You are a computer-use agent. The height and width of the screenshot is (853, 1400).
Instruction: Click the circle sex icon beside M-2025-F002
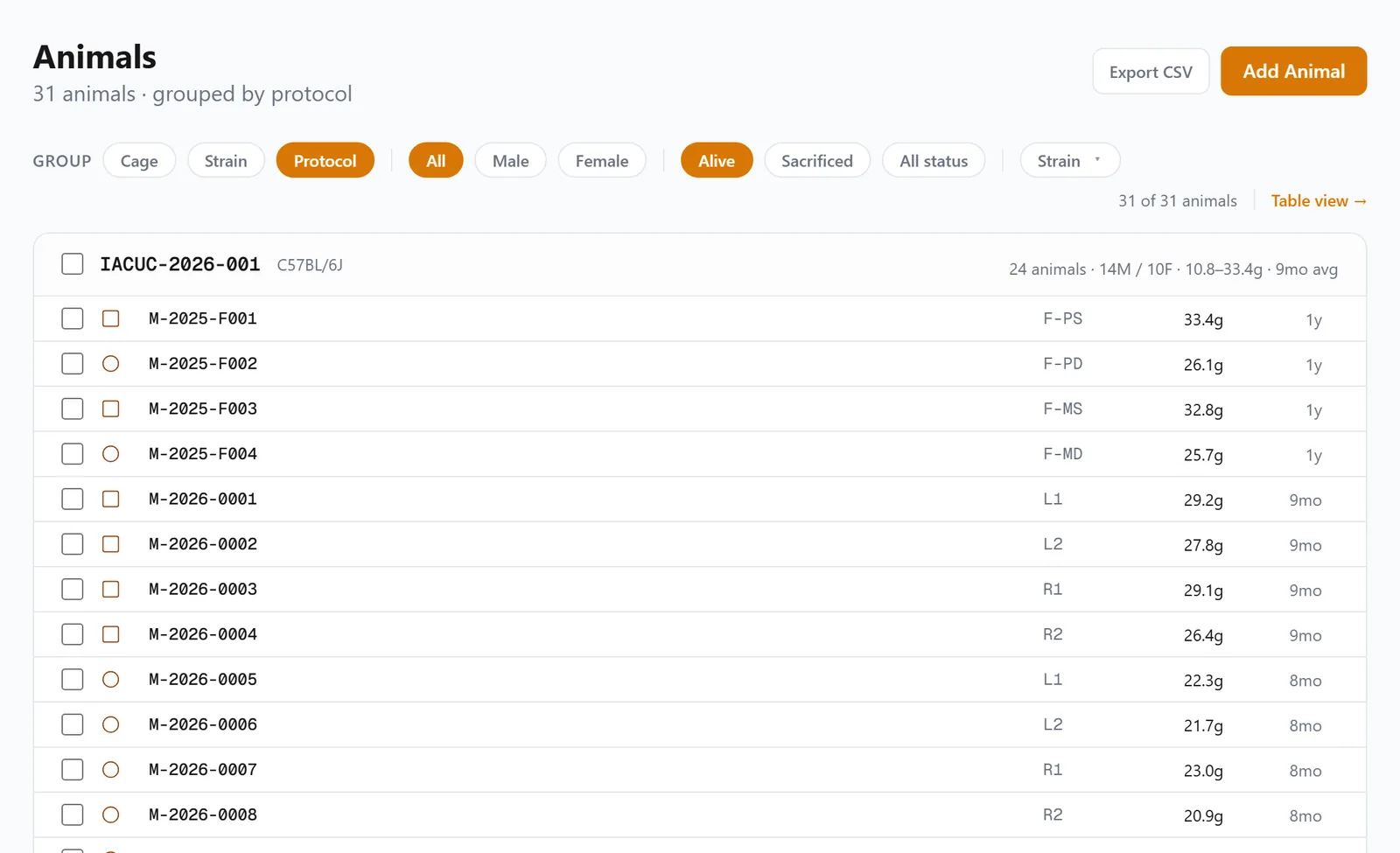tap(110, 364)
